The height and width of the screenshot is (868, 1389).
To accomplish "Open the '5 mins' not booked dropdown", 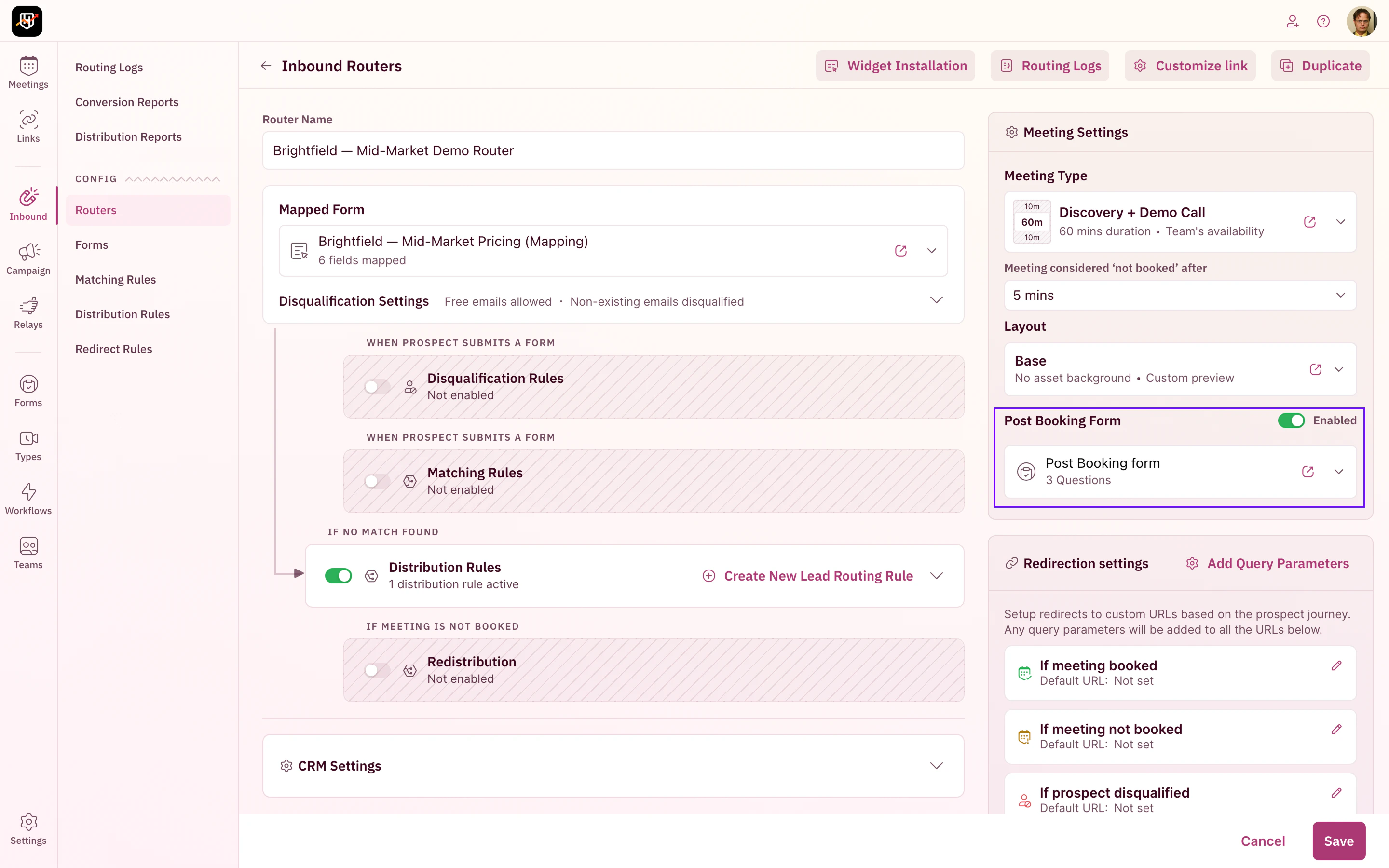I will pyautogui.click(x=1180, y=295).
